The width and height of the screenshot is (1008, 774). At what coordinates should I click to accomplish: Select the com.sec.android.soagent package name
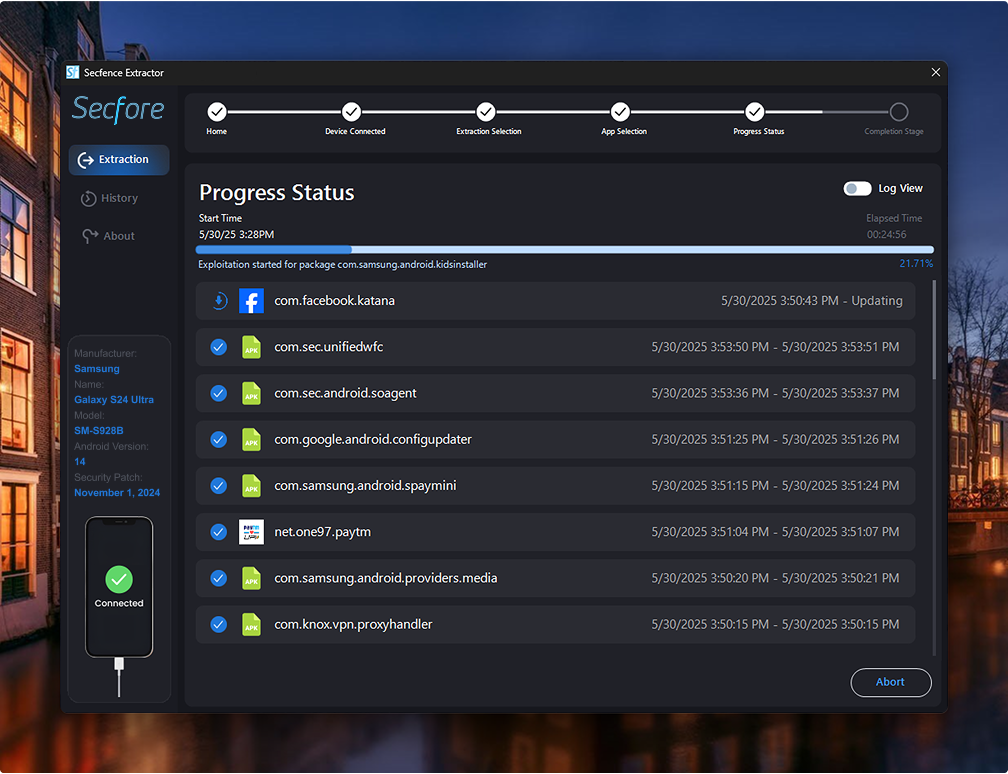tap(345, 393)
